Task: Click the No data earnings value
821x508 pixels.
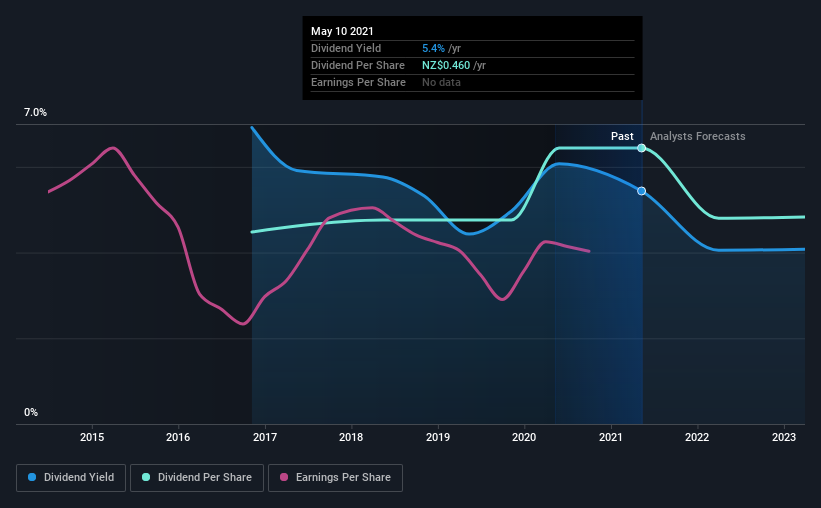Action: point(441,82)
